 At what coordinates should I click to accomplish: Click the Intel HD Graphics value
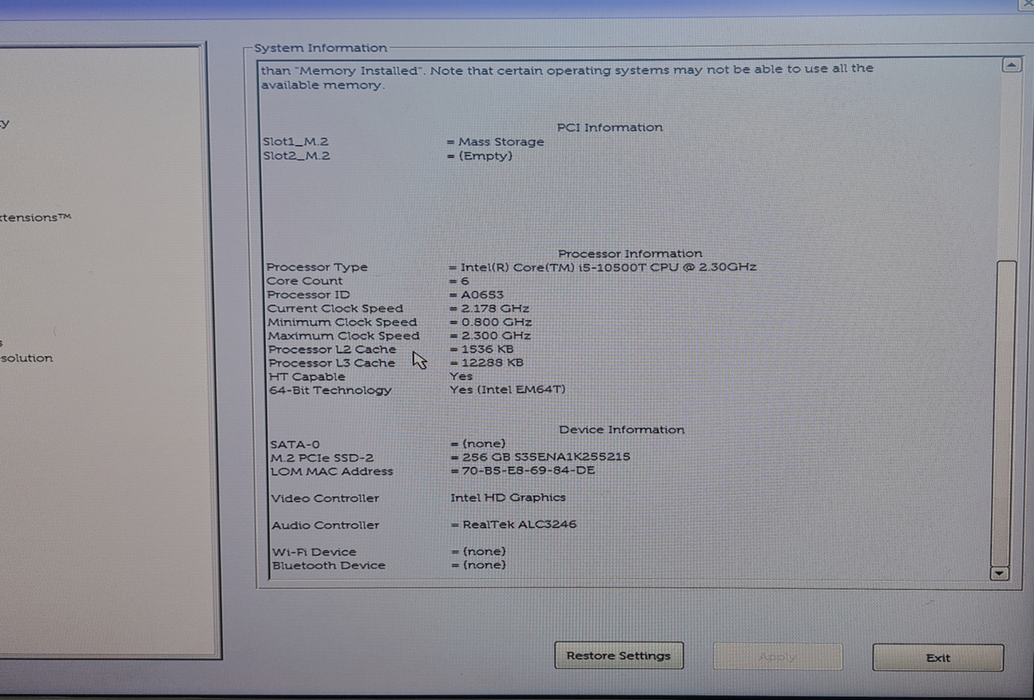point(508,498)
